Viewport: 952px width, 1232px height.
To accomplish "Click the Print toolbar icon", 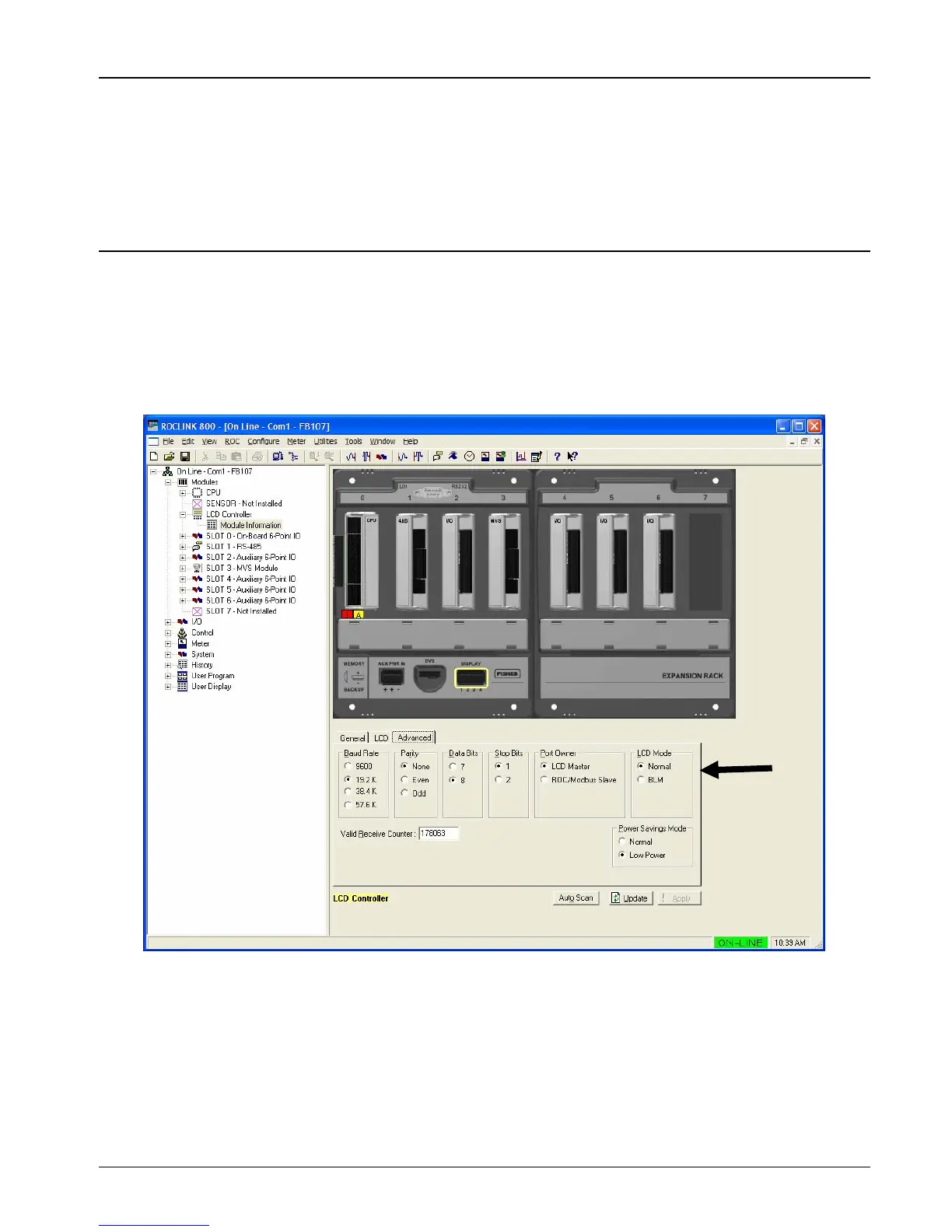I will (257, 457).
